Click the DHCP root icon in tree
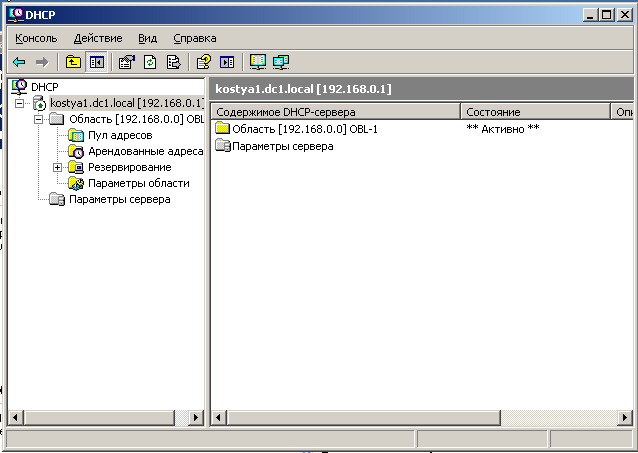The width and height of the screenshot is (638, 453). point(19,87)
